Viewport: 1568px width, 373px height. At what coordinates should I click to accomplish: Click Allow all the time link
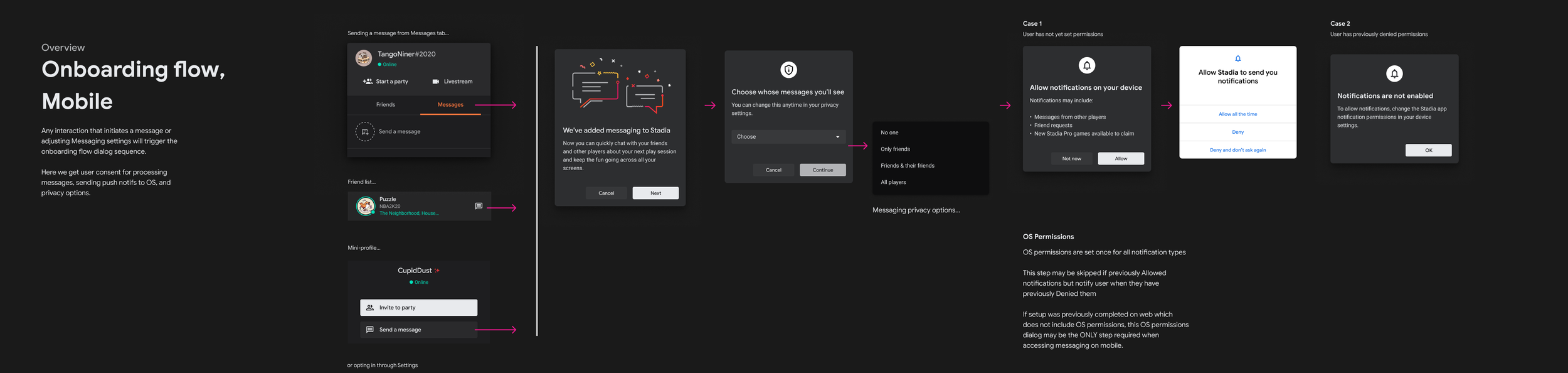(1237, 114)
